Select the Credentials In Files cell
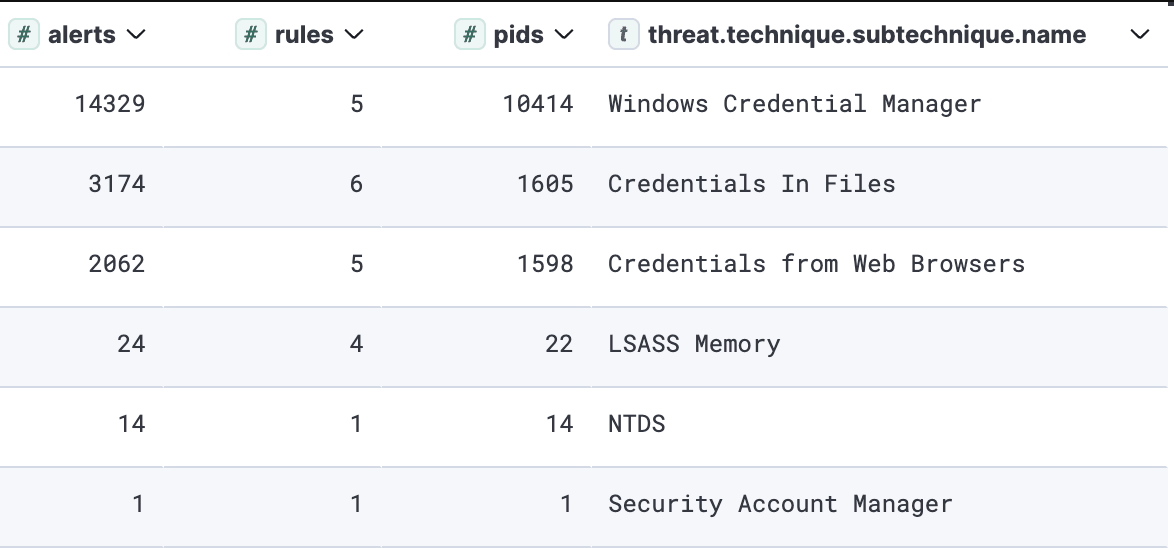Viewport: 1174px width, 548px height. (x=751, y=184)
